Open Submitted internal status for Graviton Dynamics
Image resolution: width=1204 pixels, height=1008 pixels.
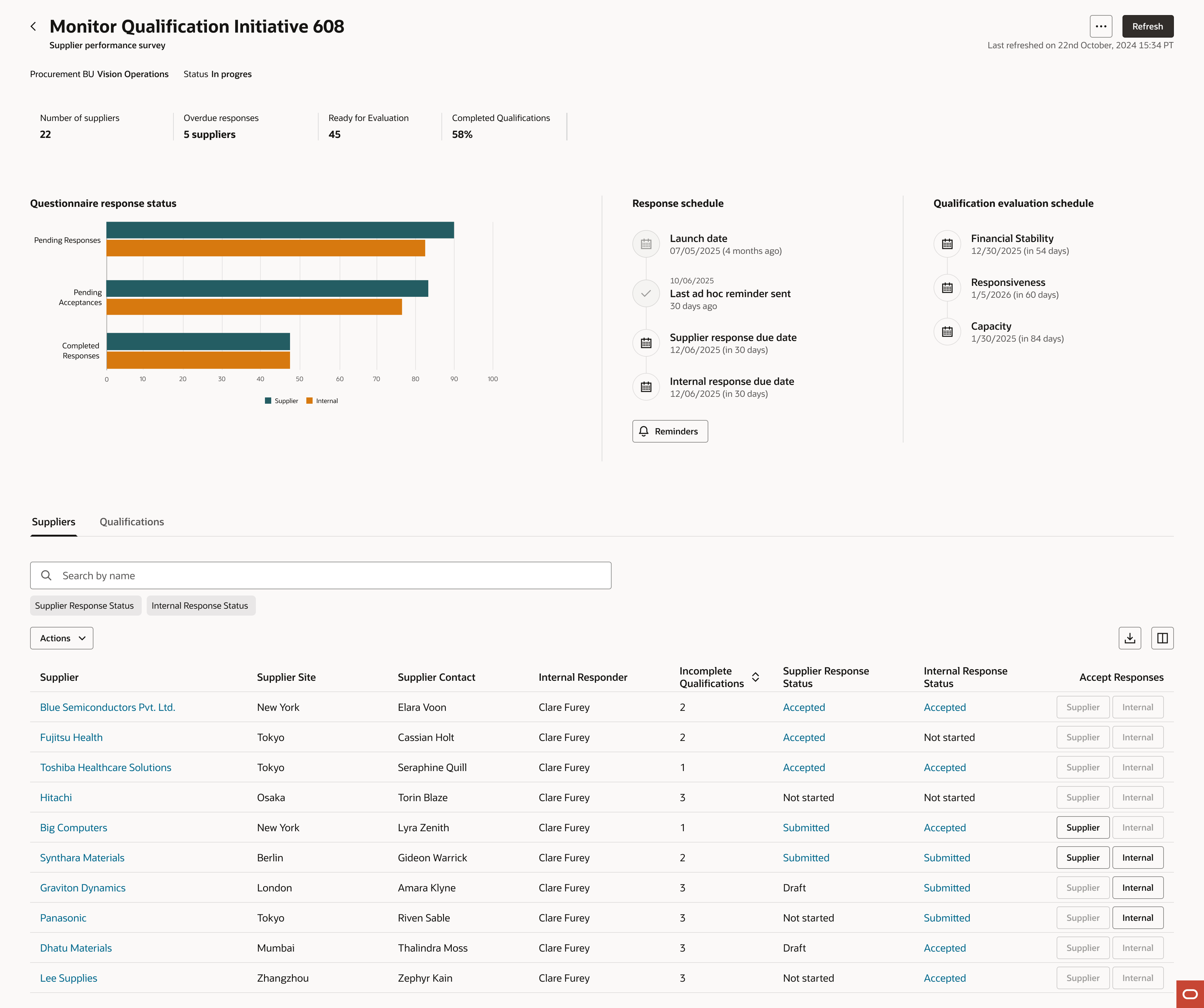(947, 888)
